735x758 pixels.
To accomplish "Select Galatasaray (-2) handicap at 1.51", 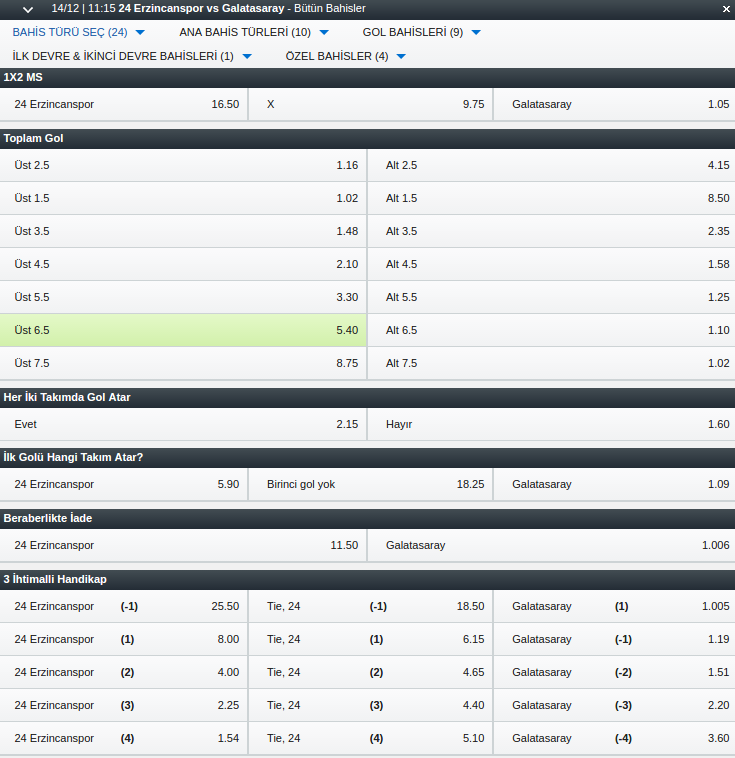I will (x=615, y=672).
